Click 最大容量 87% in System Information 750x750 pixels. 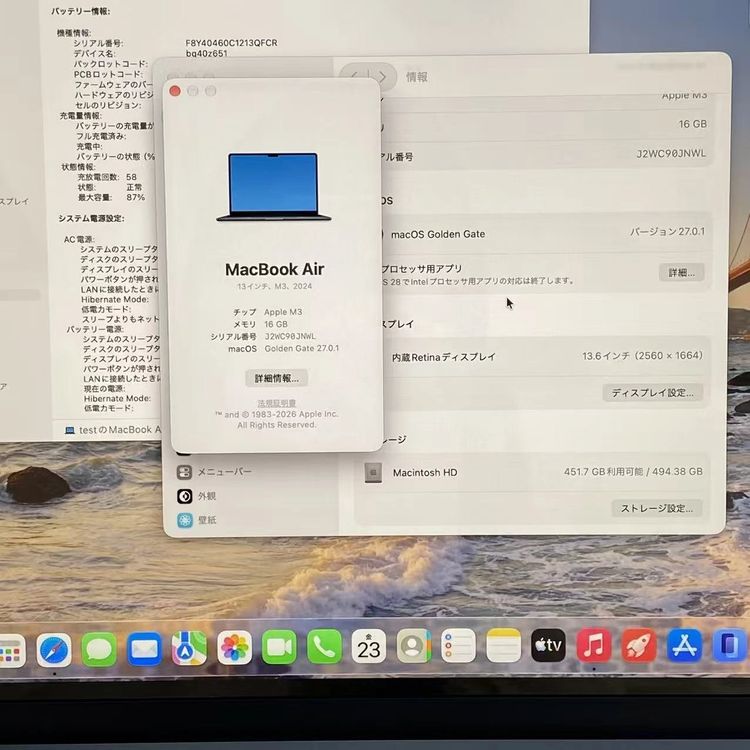tap(111, 197)
